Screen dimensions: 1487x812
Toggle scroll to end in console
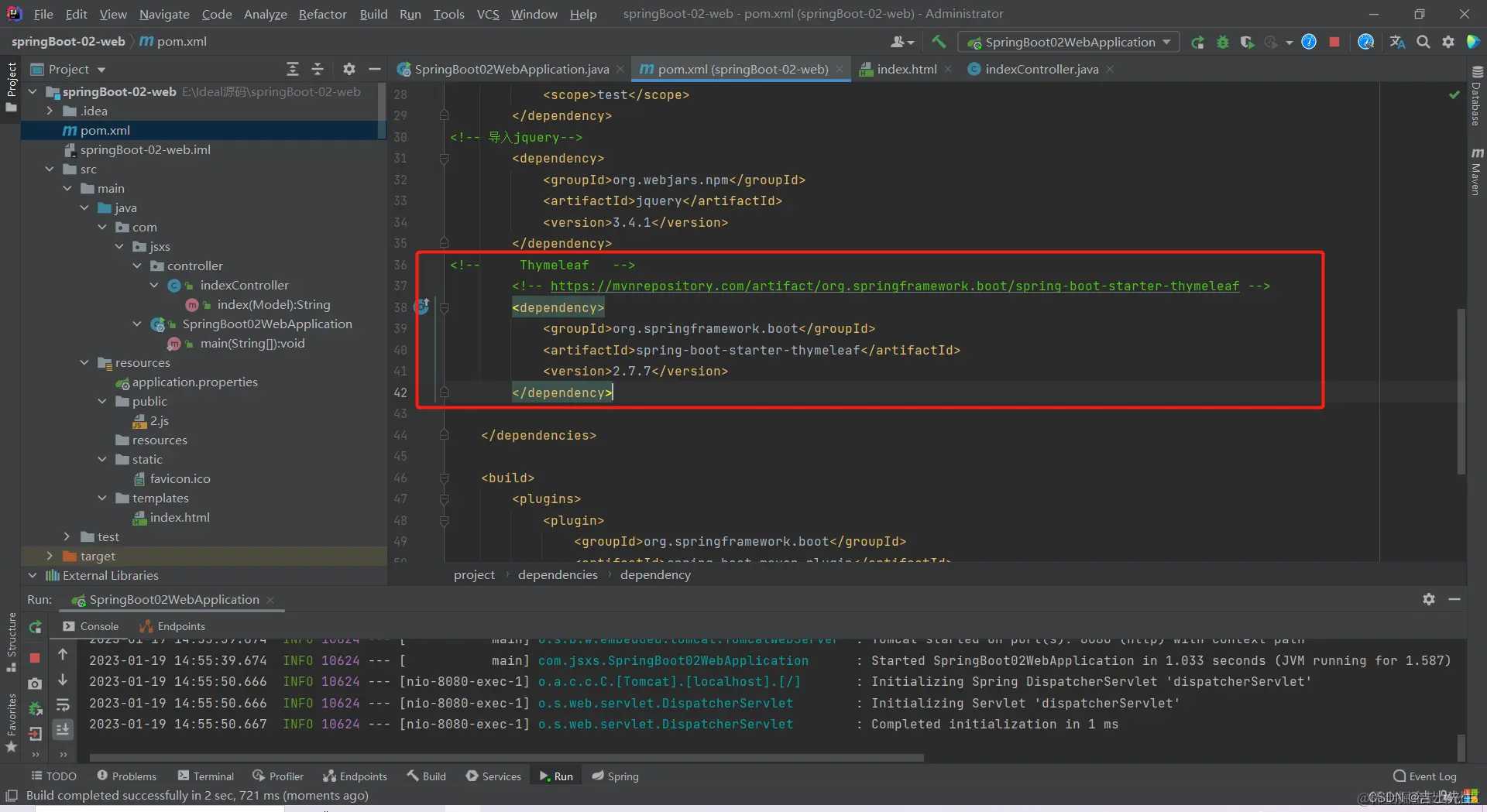point(63,728)
